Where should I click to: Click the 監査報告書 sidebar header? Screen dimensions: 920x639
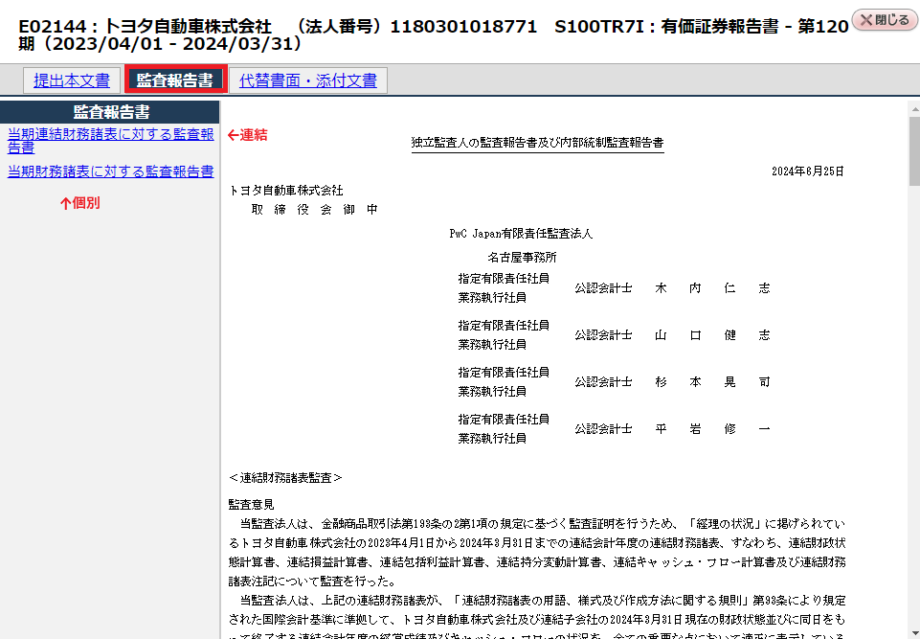point(113,112)
